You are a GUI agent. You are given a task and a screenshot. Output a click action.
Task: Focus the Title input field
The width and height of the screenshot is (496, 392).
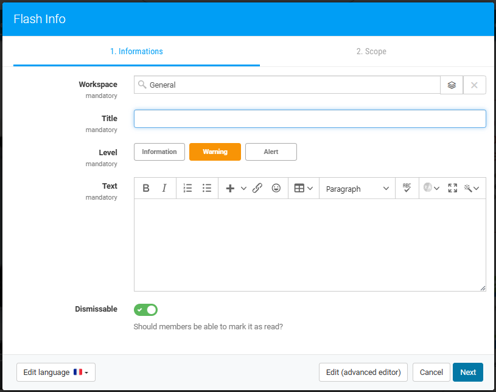(x=310, y=119)
